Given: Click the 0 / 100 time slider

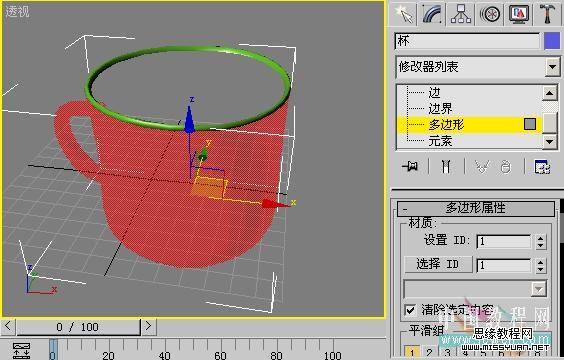Looking at the screenshot, I should coord(78,327).
